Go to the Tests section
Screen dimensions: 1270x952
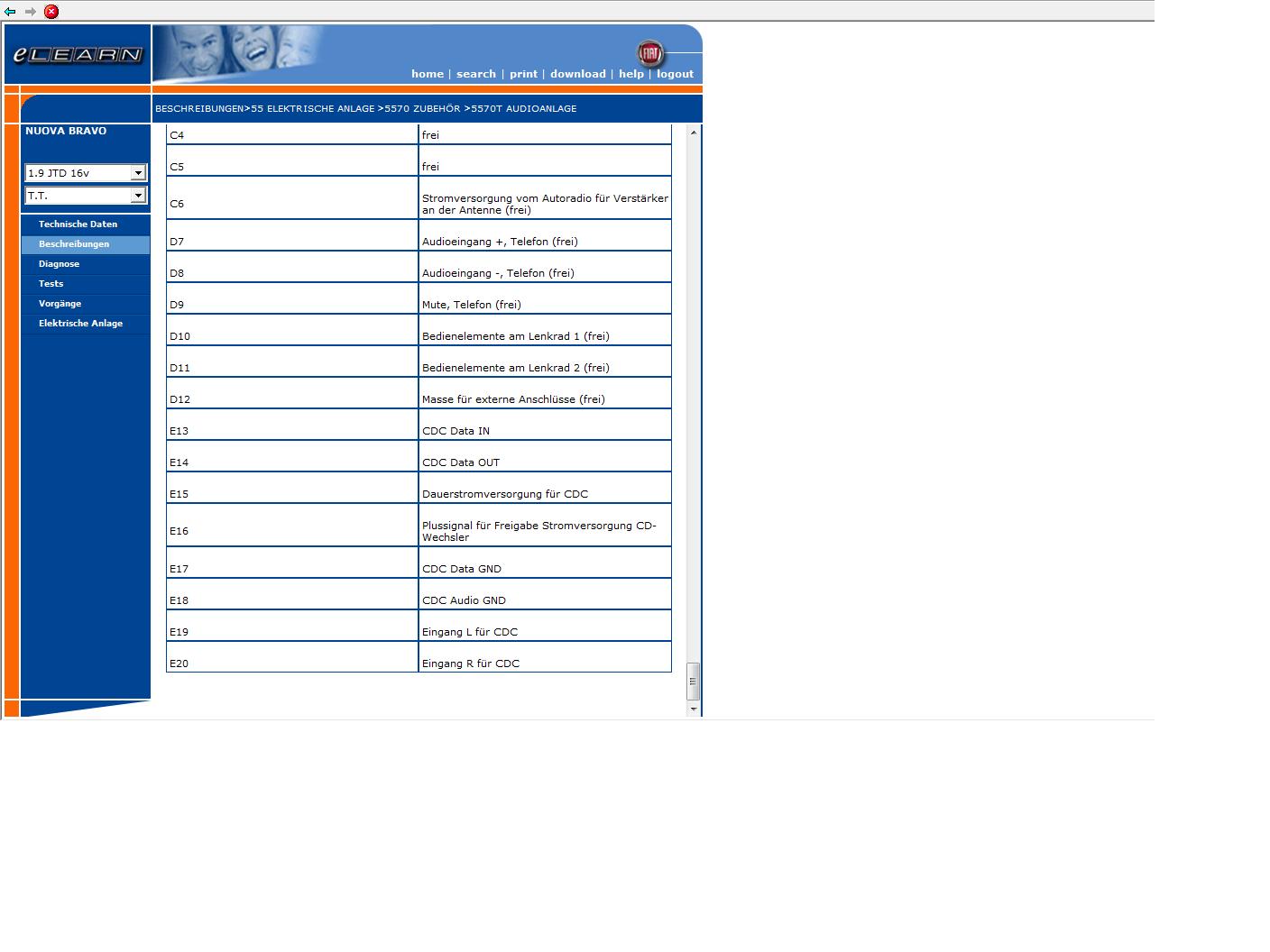coord(51,284)
